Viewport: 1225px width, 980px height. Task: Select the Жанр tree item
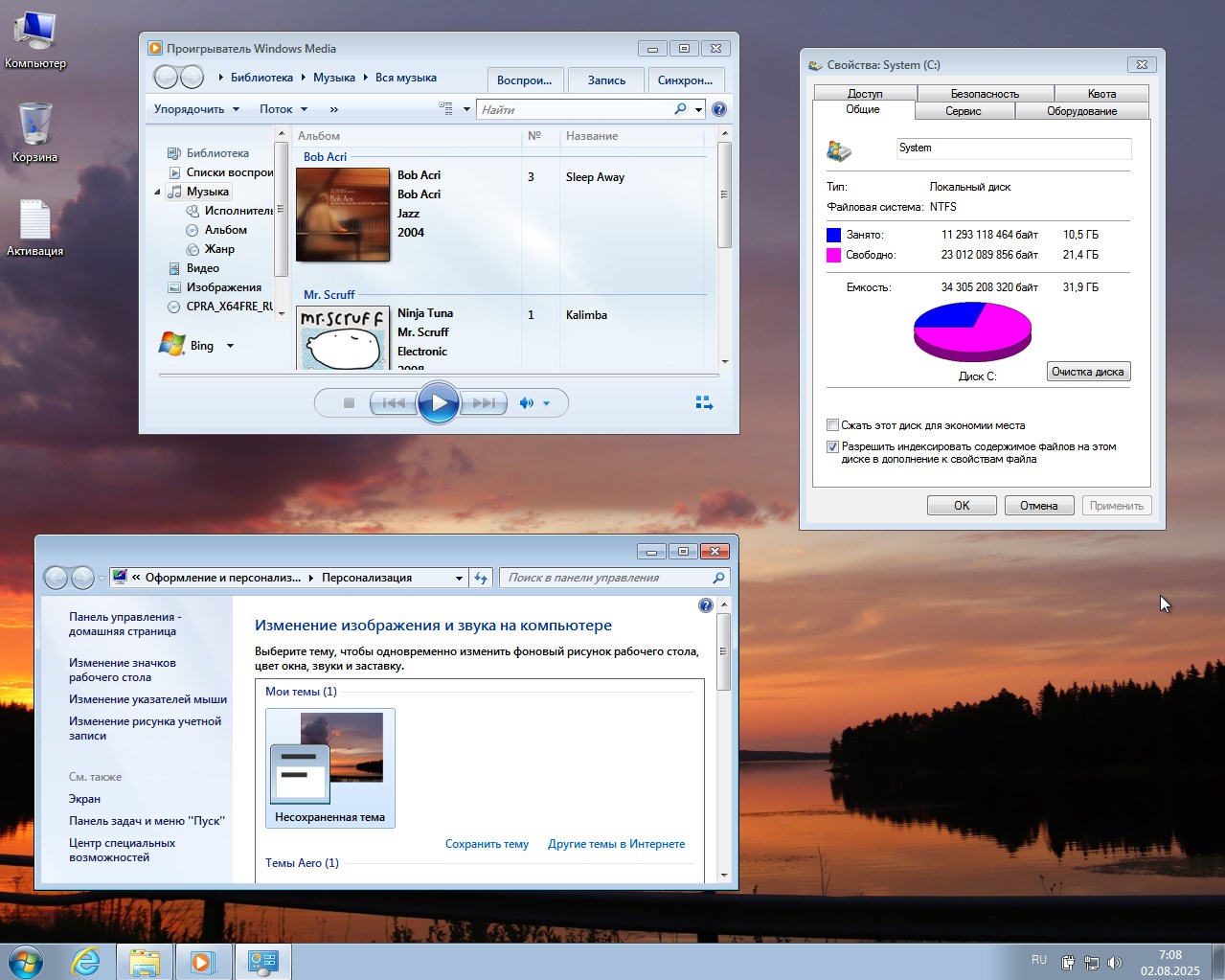[x=219, y=249]
